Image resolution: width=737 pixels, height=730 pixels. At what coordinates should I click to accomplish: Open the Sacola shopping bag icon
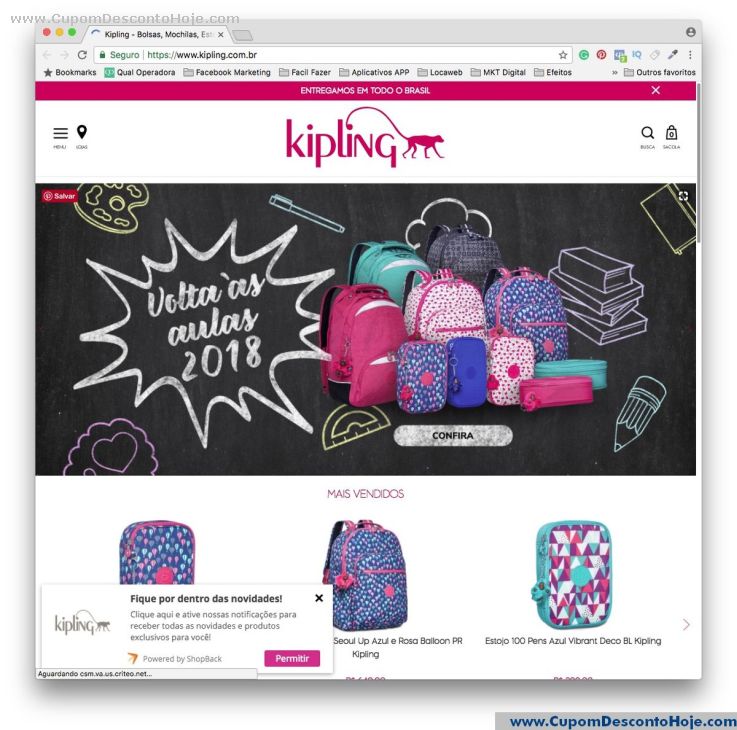pos(672,133)
